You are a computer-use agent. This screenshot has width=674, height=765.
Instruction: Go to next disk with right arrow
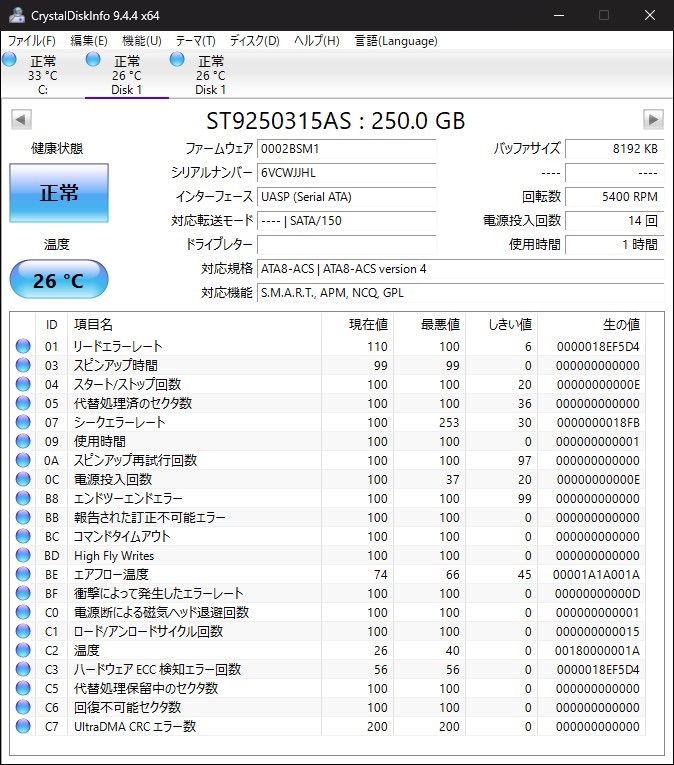(x=653, y=120)
